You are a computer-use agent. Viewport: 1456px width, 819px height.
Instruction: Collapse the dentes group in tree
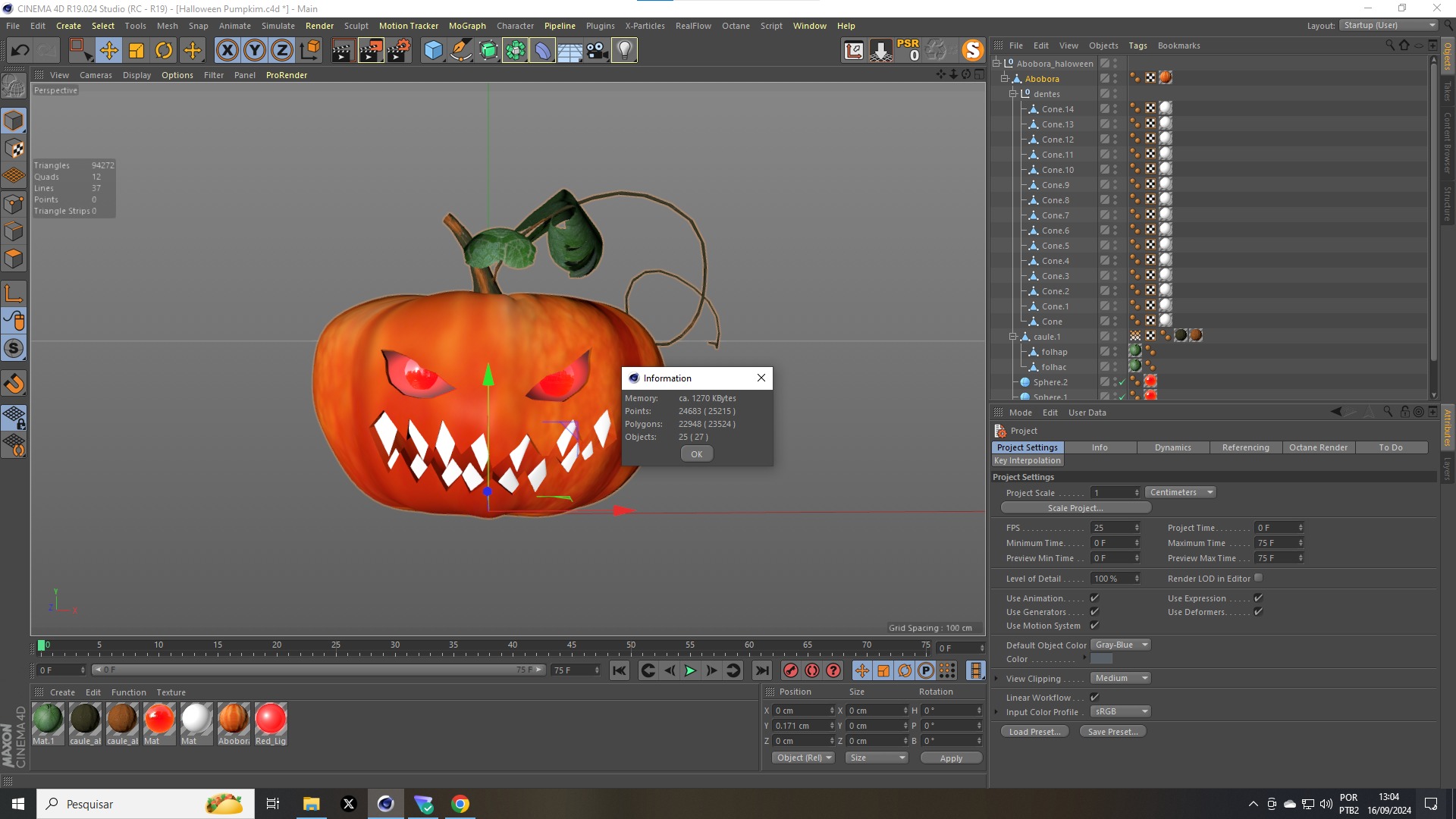(x=1012, y=94)
